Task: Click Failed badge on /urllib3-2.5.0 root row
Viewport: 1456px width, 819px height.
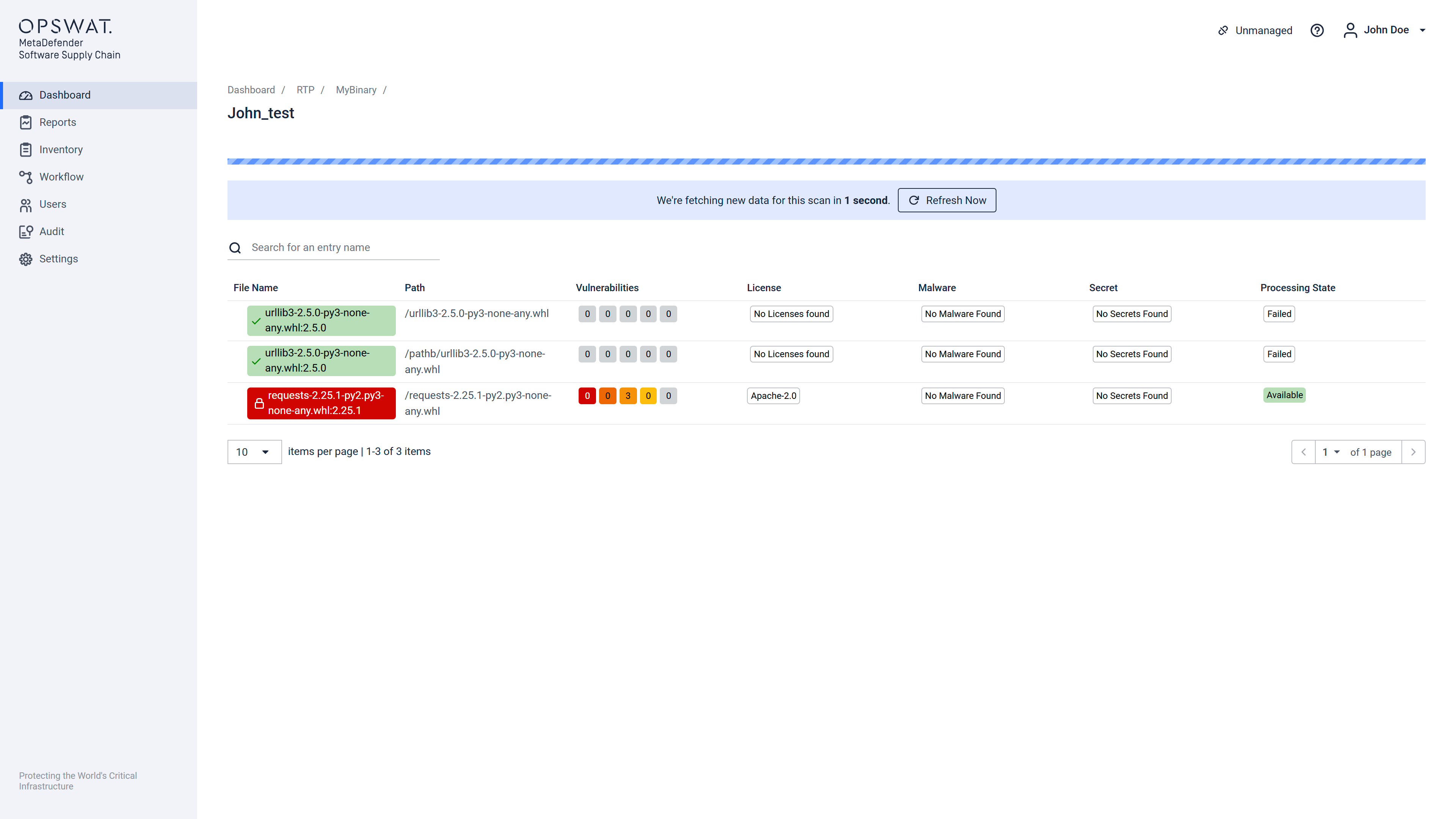Action: [x=1279, y=314]
